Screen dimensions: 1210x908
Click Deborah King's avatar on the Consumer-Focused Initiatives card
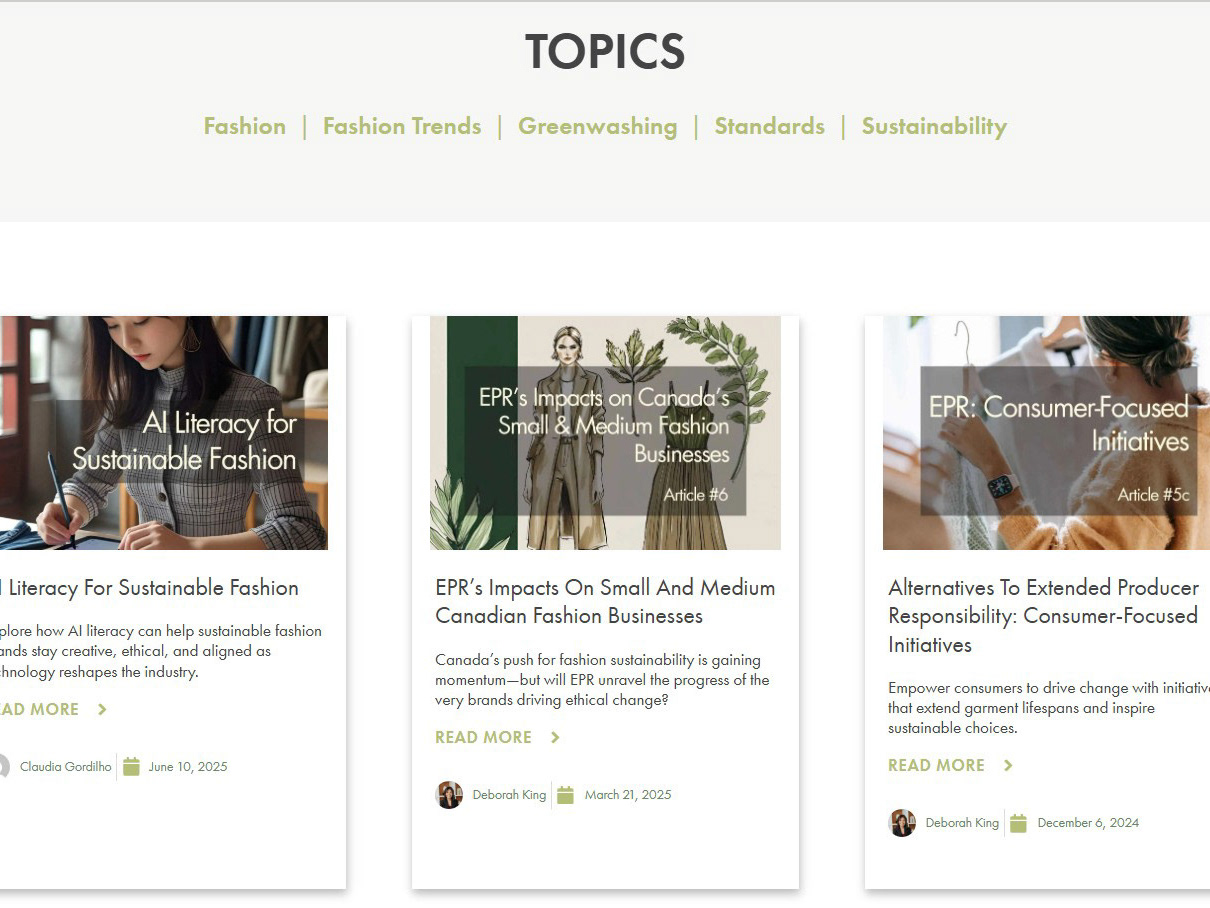tap(902, 823)
